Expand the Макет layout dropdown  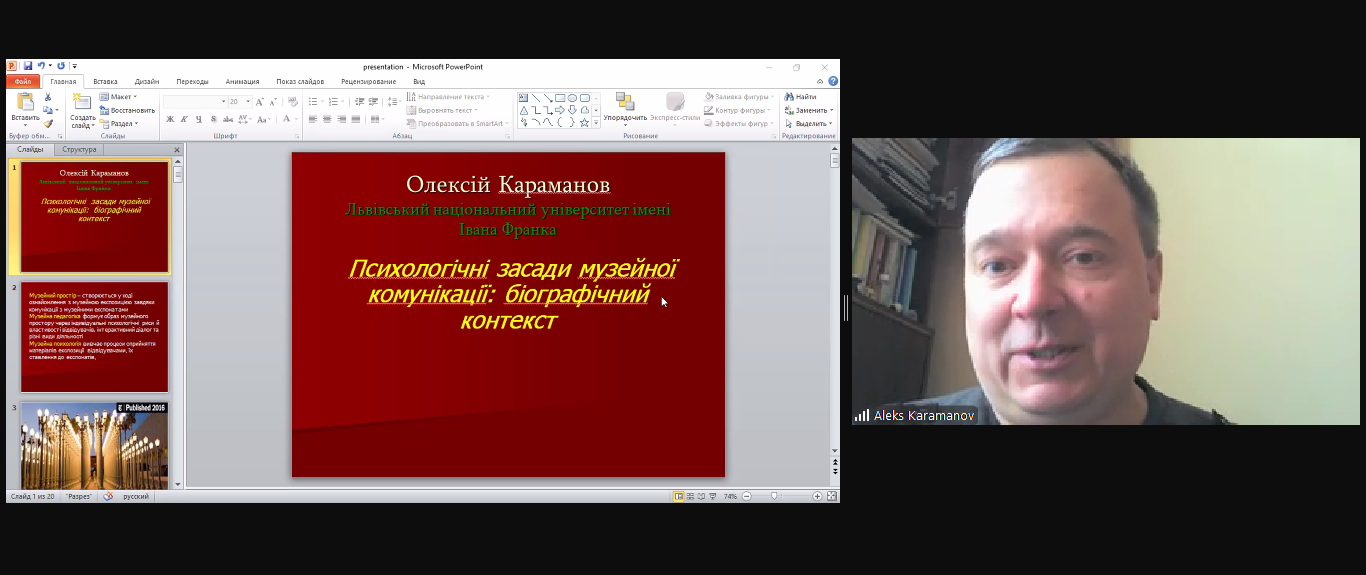(118, 97)
